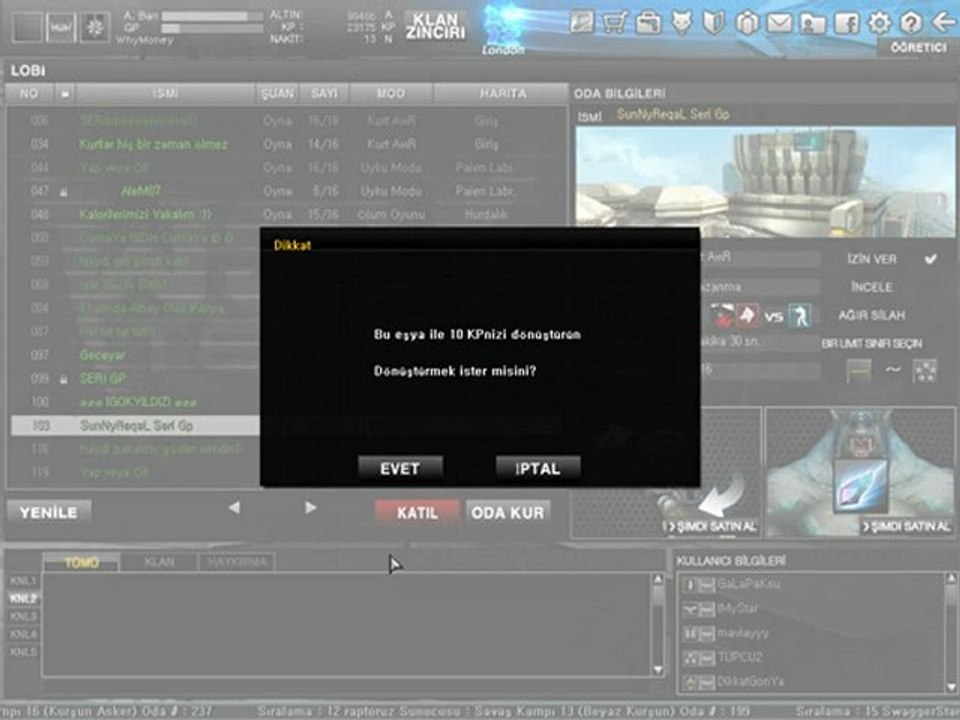The width and height of the screenshot is (960, 720).
Task: Create a room with ODA KUR
Action: click(508, 512)
